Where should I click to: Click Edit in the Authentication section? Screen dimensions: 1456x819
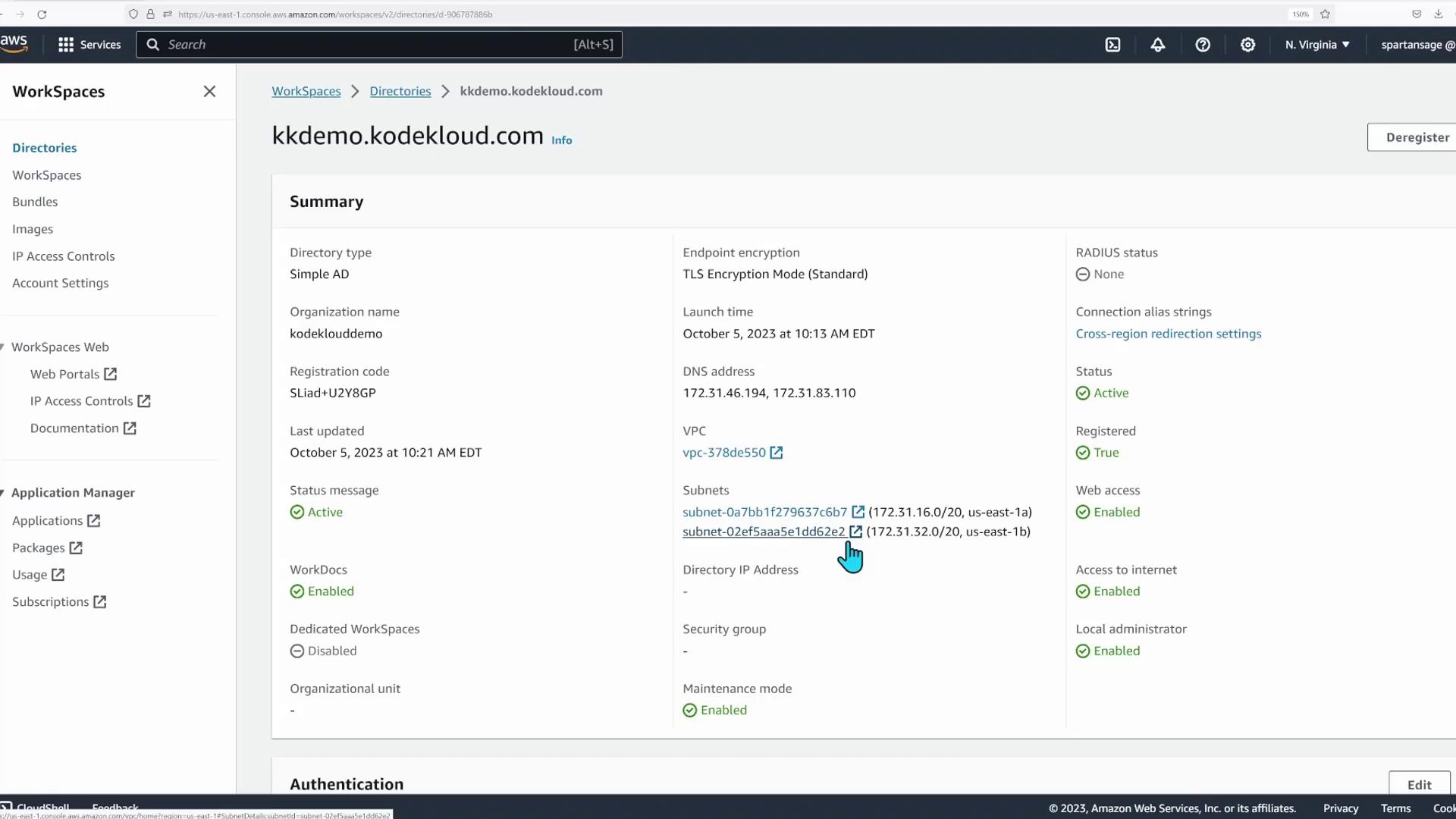pos(1419,785)
